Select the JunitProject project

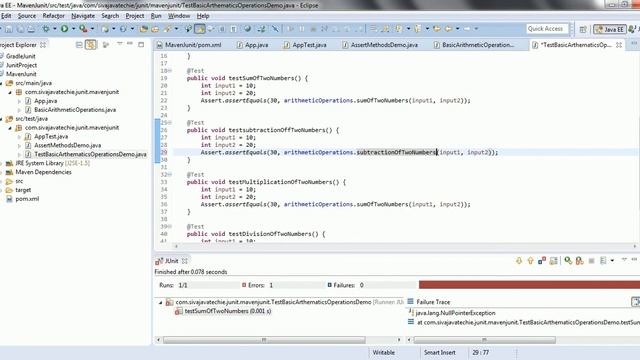coord(21,65)
